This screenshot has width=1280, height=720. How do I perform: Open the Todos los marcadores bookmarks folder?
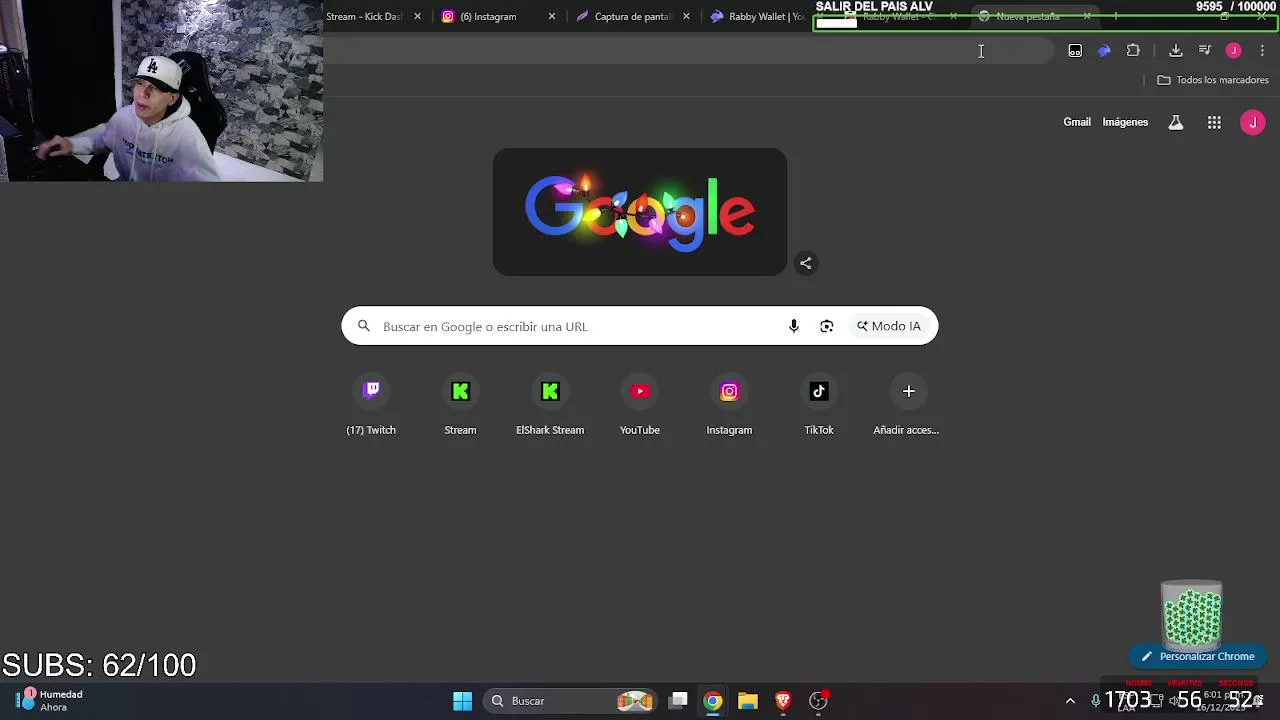(1213, 80)
